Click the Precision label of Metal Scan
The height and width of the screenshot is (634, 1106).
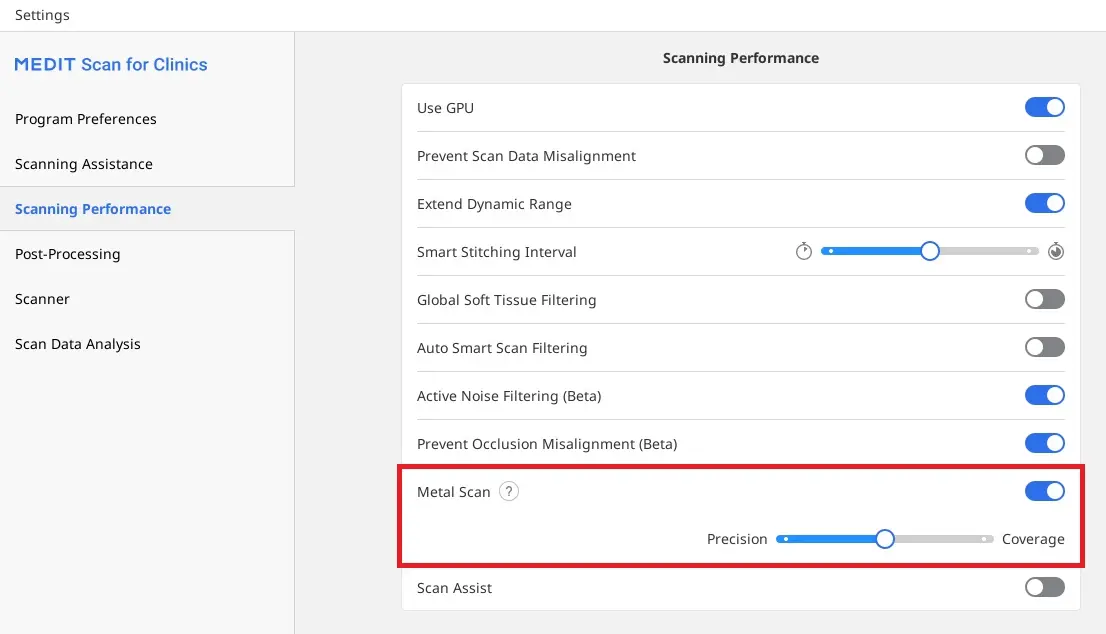pos(737,539)
